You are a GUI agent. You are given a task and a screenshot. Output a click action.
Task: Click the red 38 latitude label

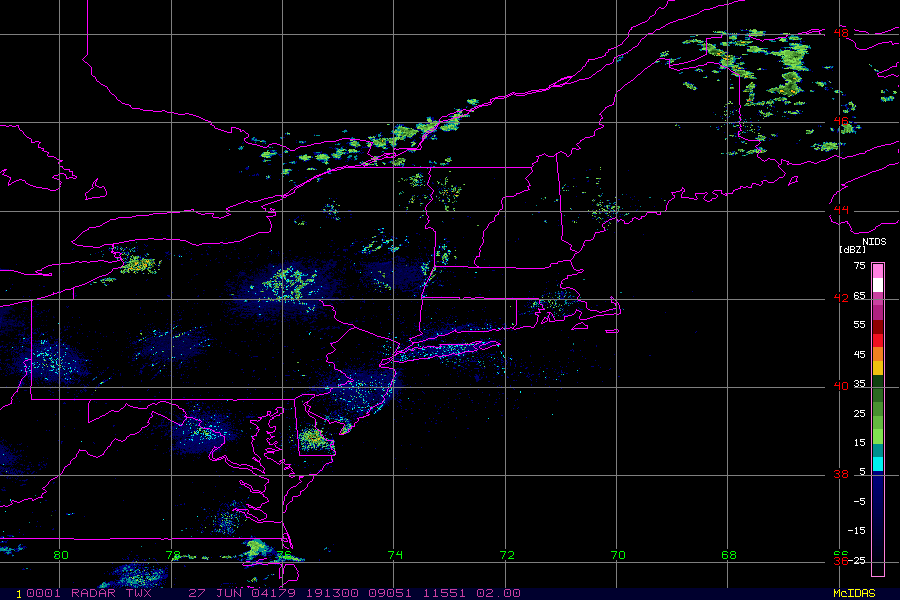tap(840, 474)
